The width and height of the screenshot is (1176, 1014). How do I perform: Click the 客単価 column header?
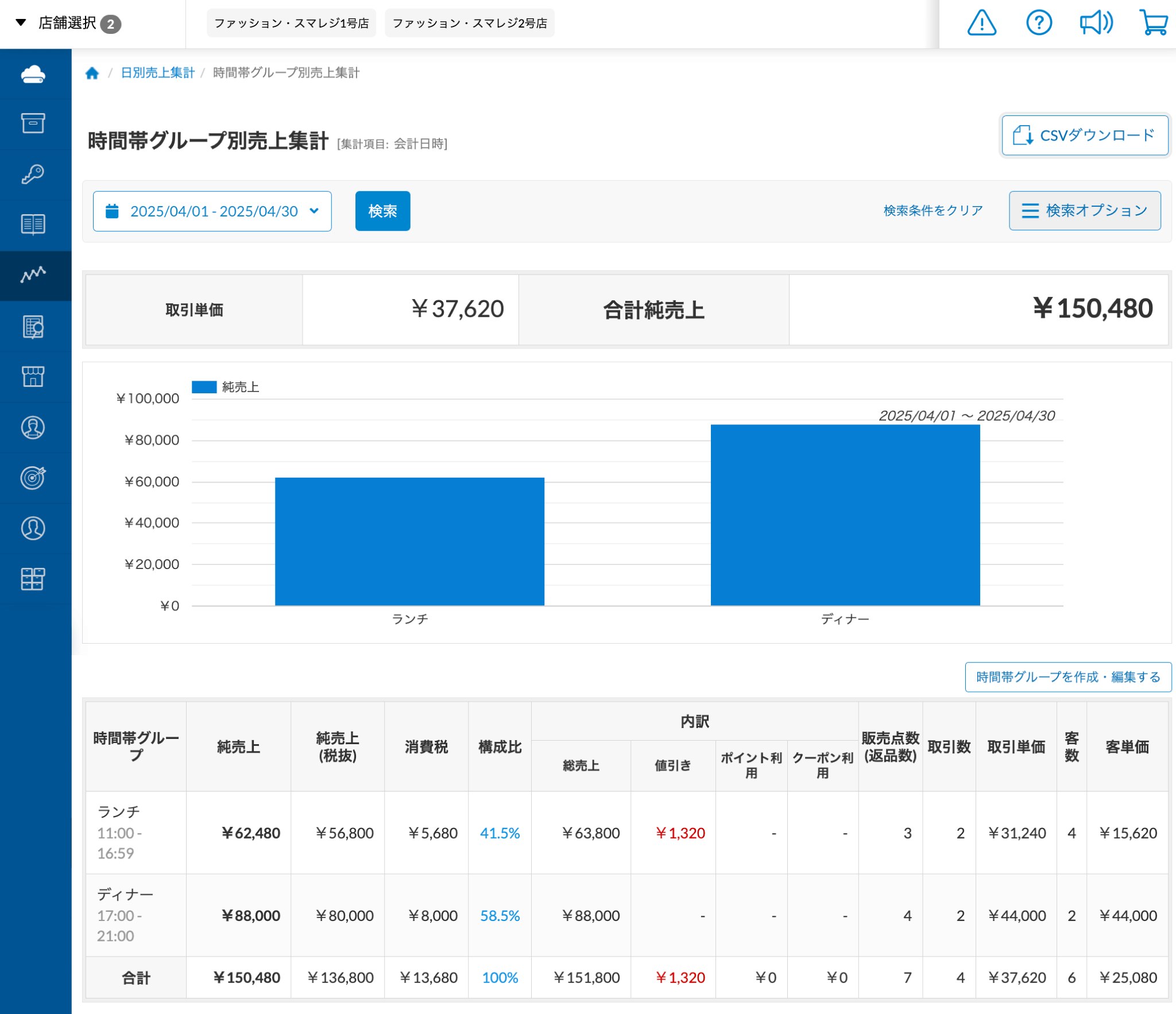[1127, 747]
